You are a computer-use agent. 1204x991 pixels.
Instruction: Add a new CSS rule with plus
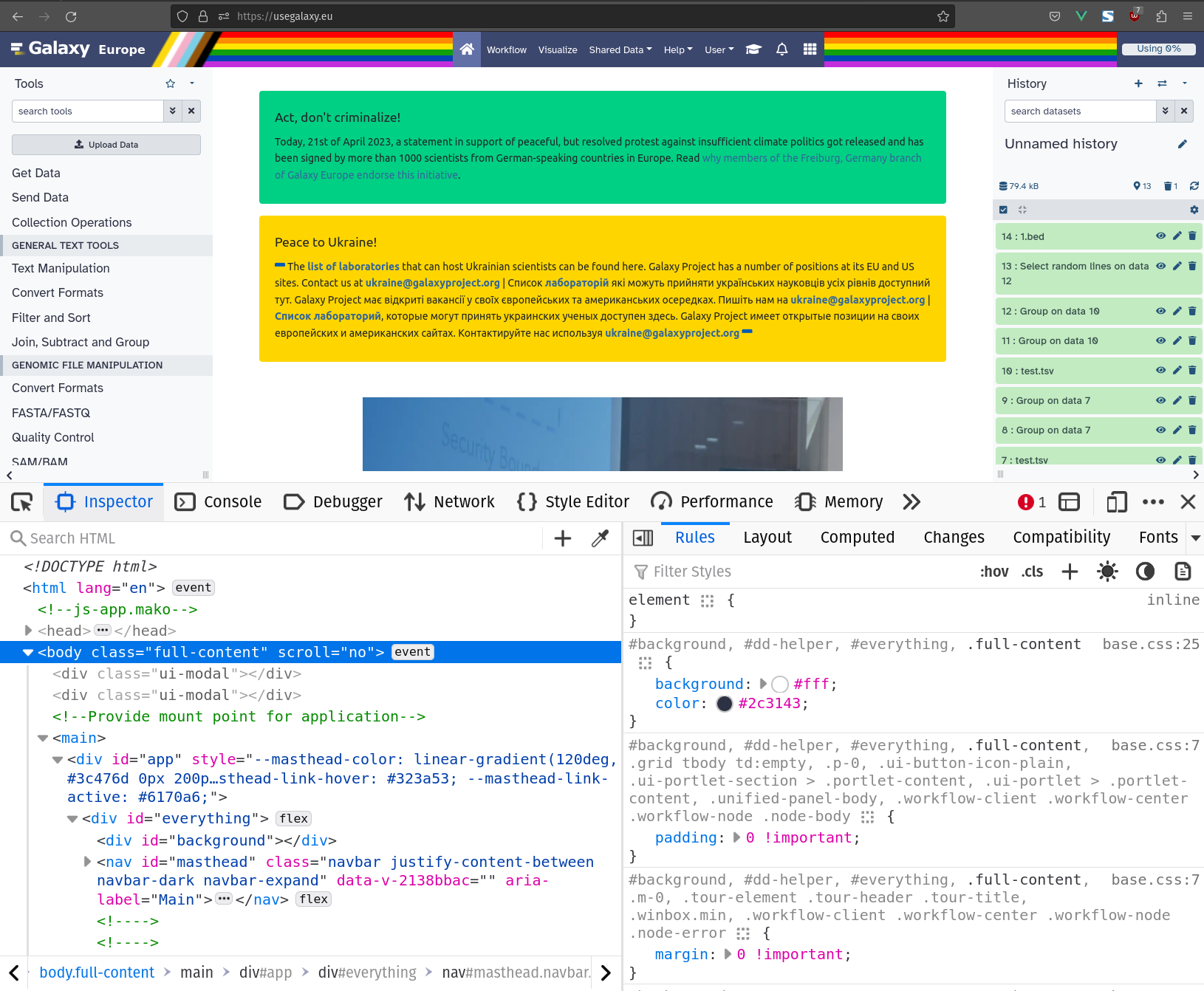tap(1070, 571)
